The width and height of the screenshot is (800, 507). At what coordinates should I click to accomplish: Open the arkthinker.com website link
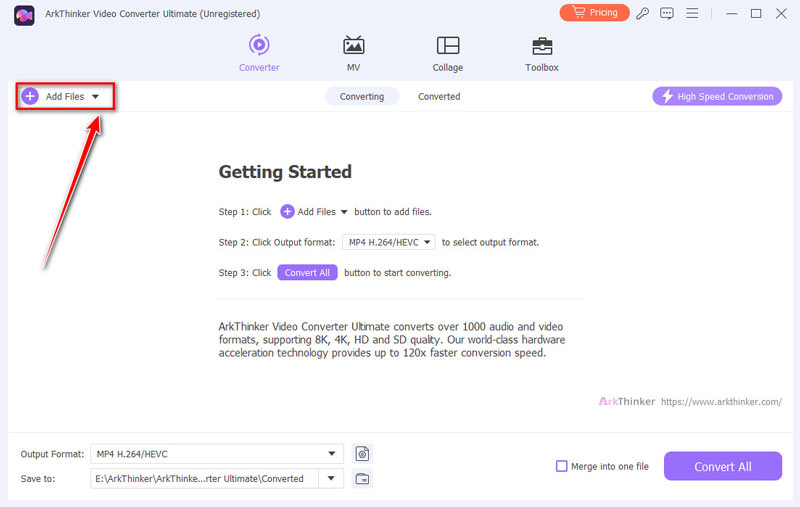click(x=721, y=401)
